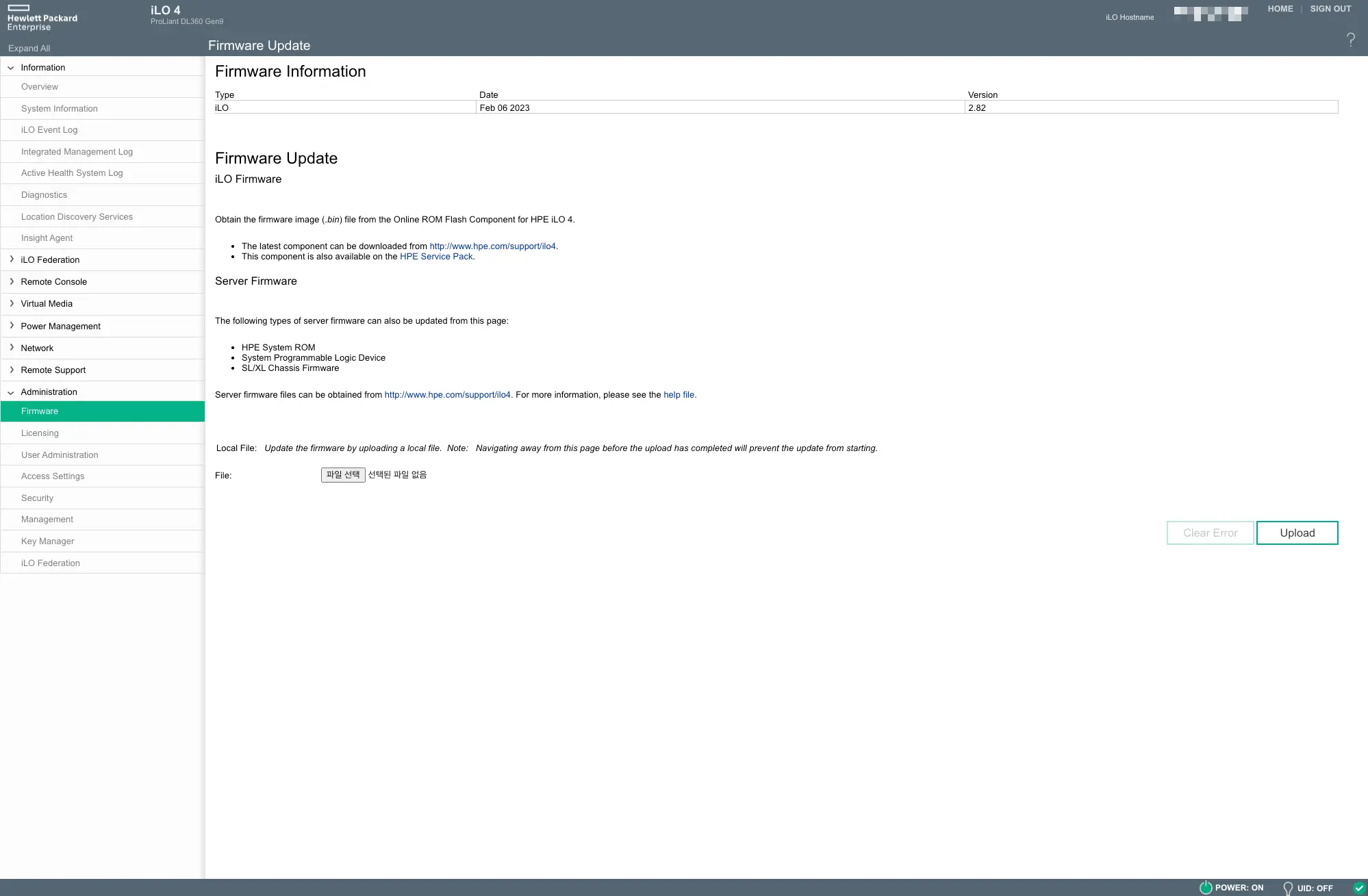This screenshot has height=896, width=1368.
Task: Click the Clear Error button
Action: click(x=1210, y=533)
